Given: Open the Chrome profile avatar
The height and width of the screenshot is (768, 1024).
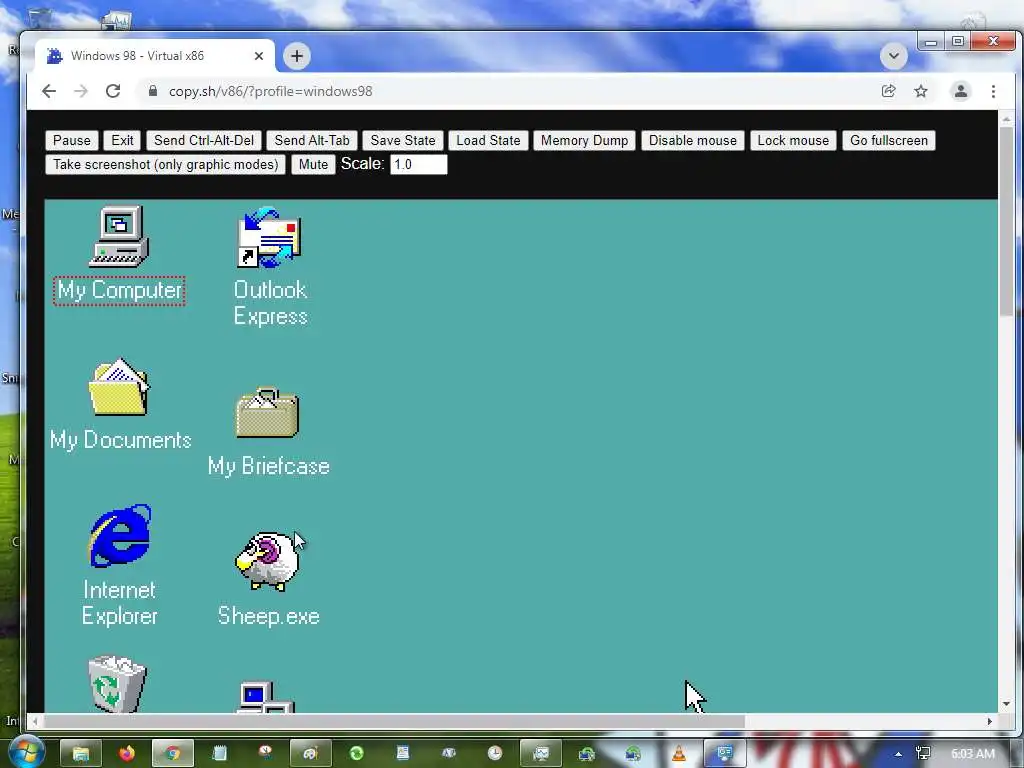Looking at the screenshot, I should tap(961, 91).
